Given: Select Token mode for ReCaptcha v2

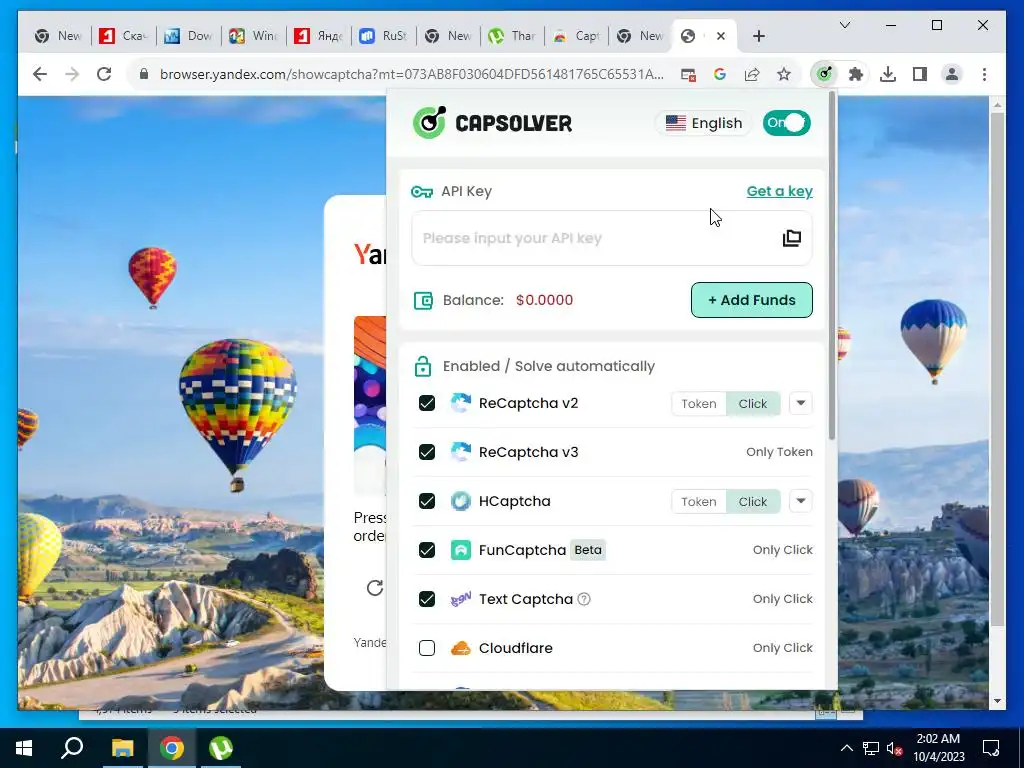Looking at the screenshot, I should click(699, 404).
